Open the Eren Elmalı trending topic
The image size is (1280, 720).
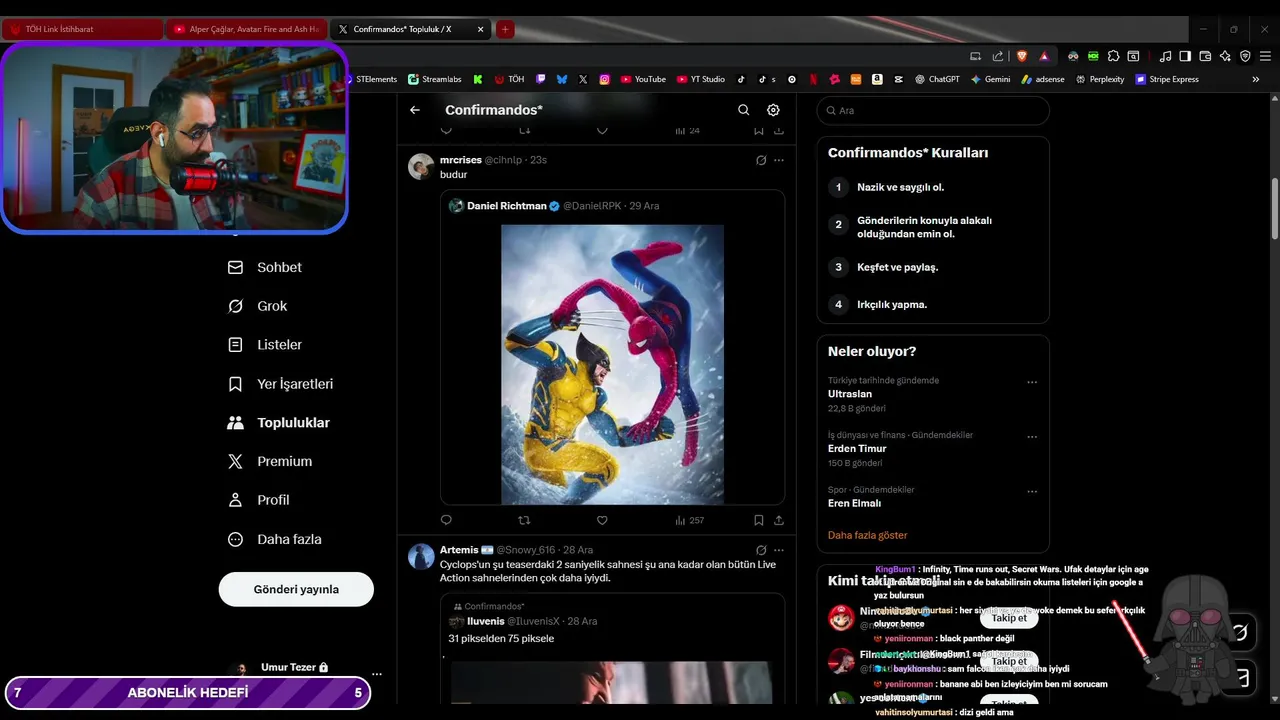[854, 503]
